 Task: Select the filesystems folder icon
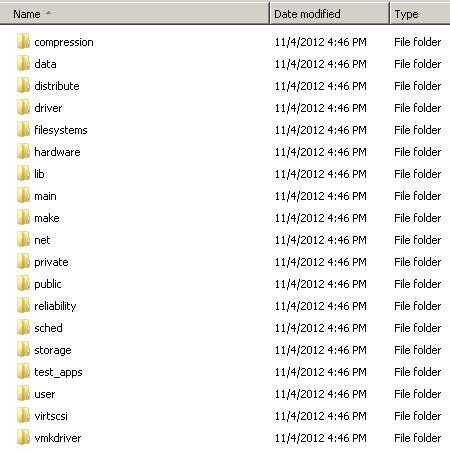[x=23, y=129]
